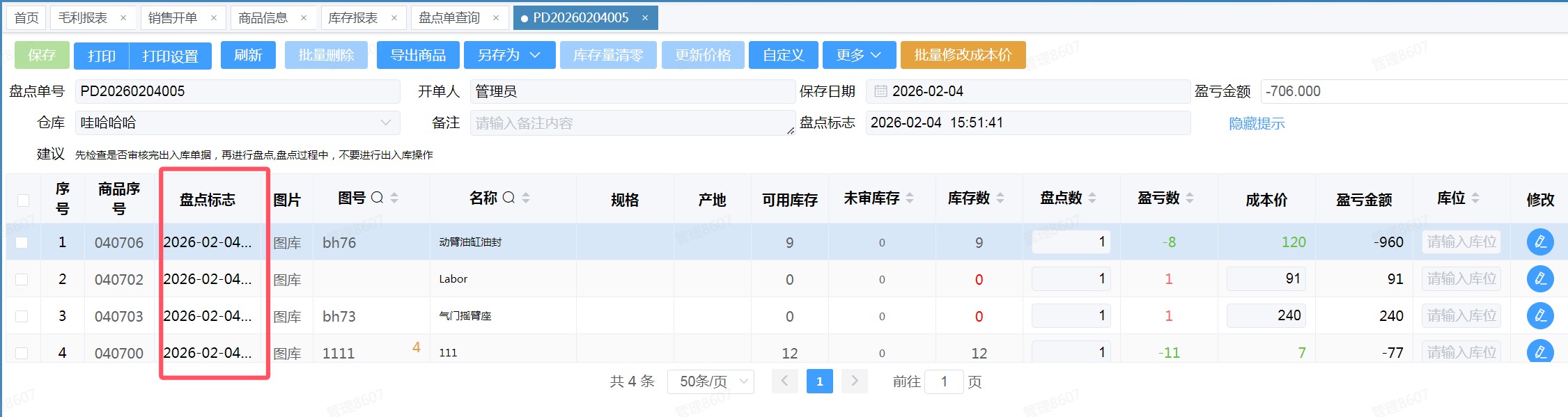Sort by 图号 column arrows

pos(394,198)
